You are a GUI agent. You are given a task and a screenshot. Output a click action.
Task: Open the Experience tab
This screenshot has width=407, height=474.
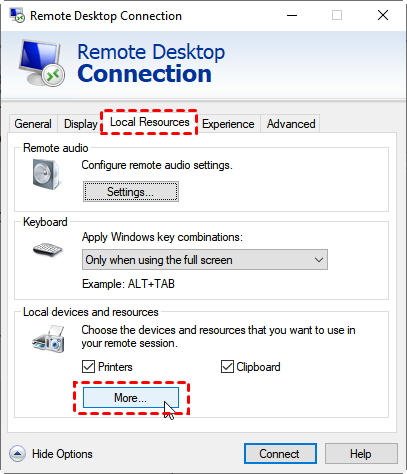(228, 124)
